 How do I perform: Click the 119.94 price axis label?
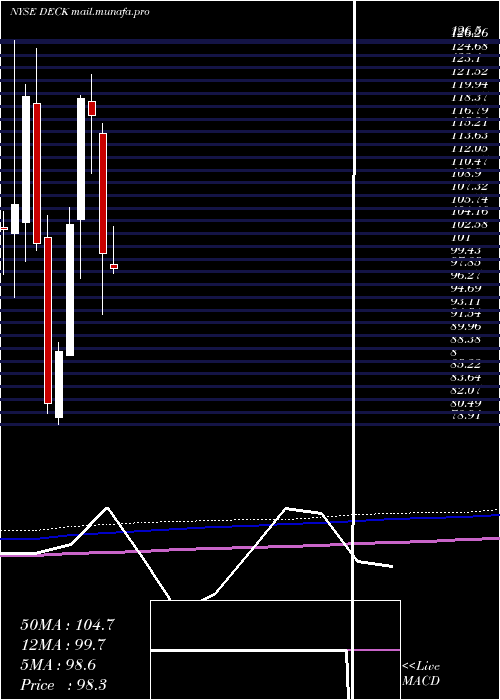pos(470,85)
